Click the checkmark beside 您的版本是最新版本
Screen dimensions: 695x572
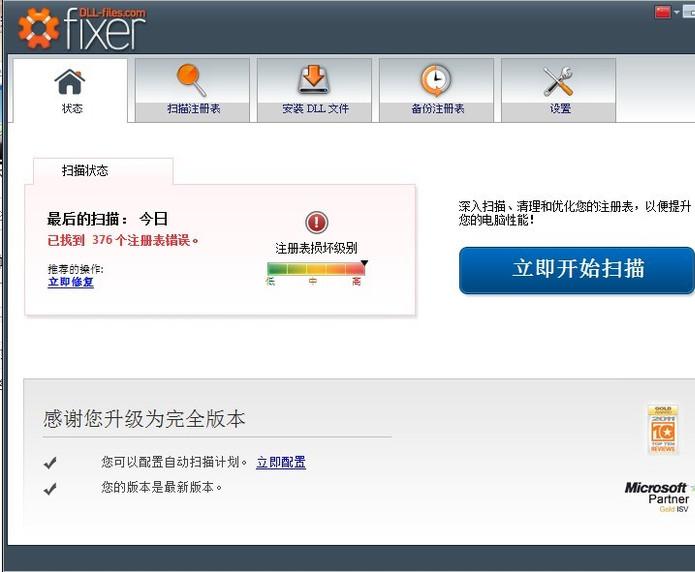click(50, 489)
